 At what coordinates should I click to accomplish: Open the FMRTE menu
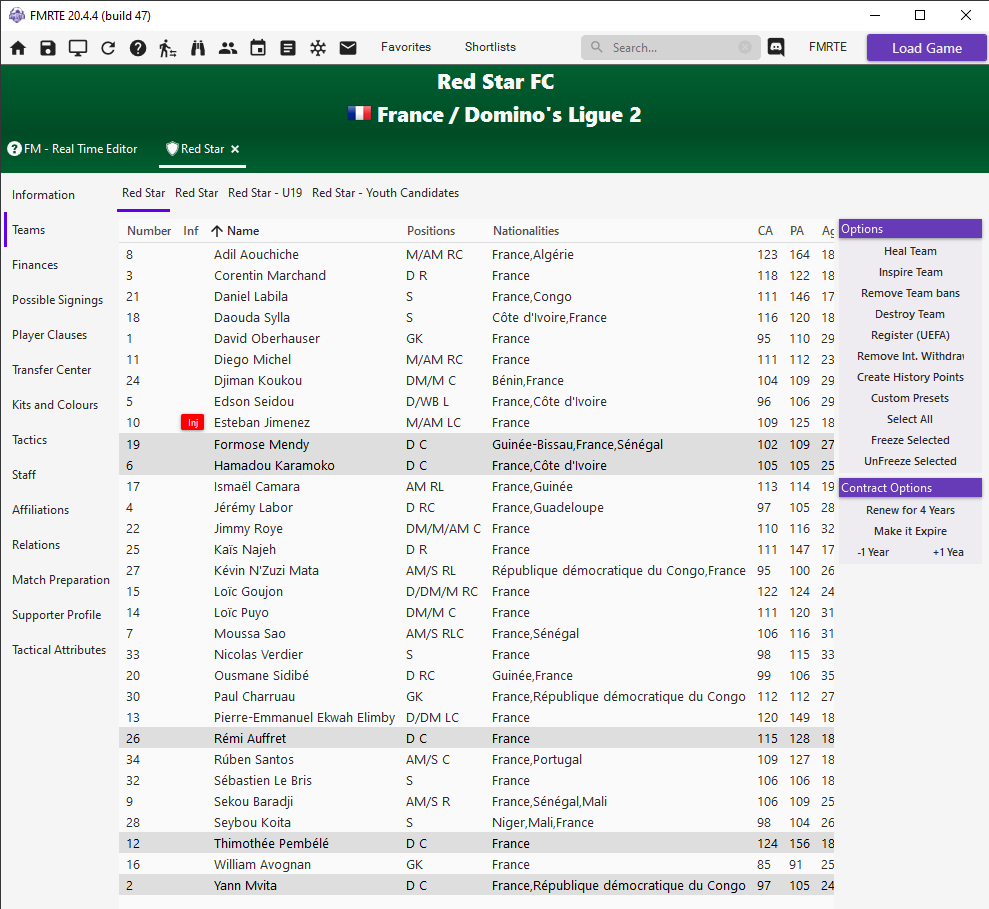click(828, 47)
